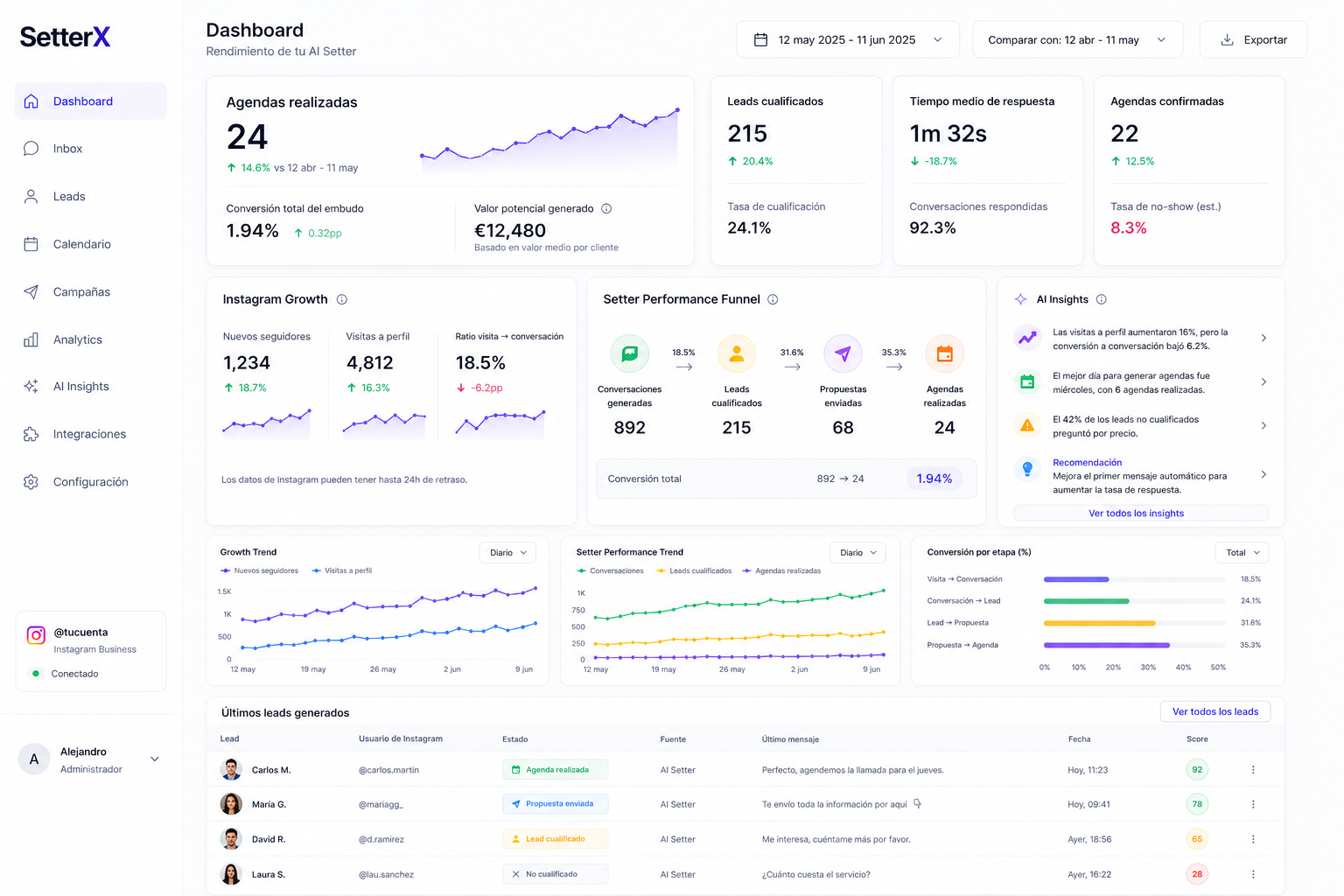The image size is (1344, 896).
Task: Open row menu for María G.
Action: pos(1253,804)
